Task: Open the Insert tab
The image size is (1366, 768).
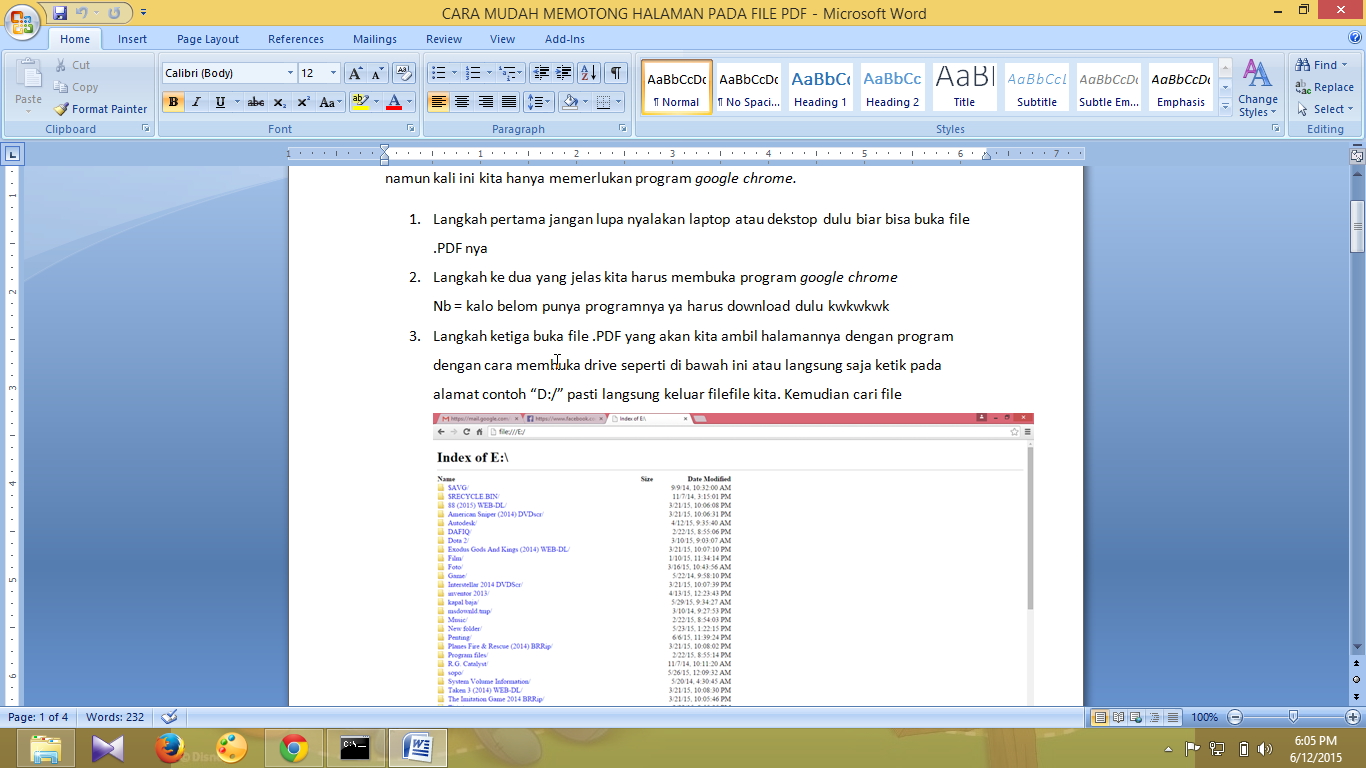Action: click(132, 39)
